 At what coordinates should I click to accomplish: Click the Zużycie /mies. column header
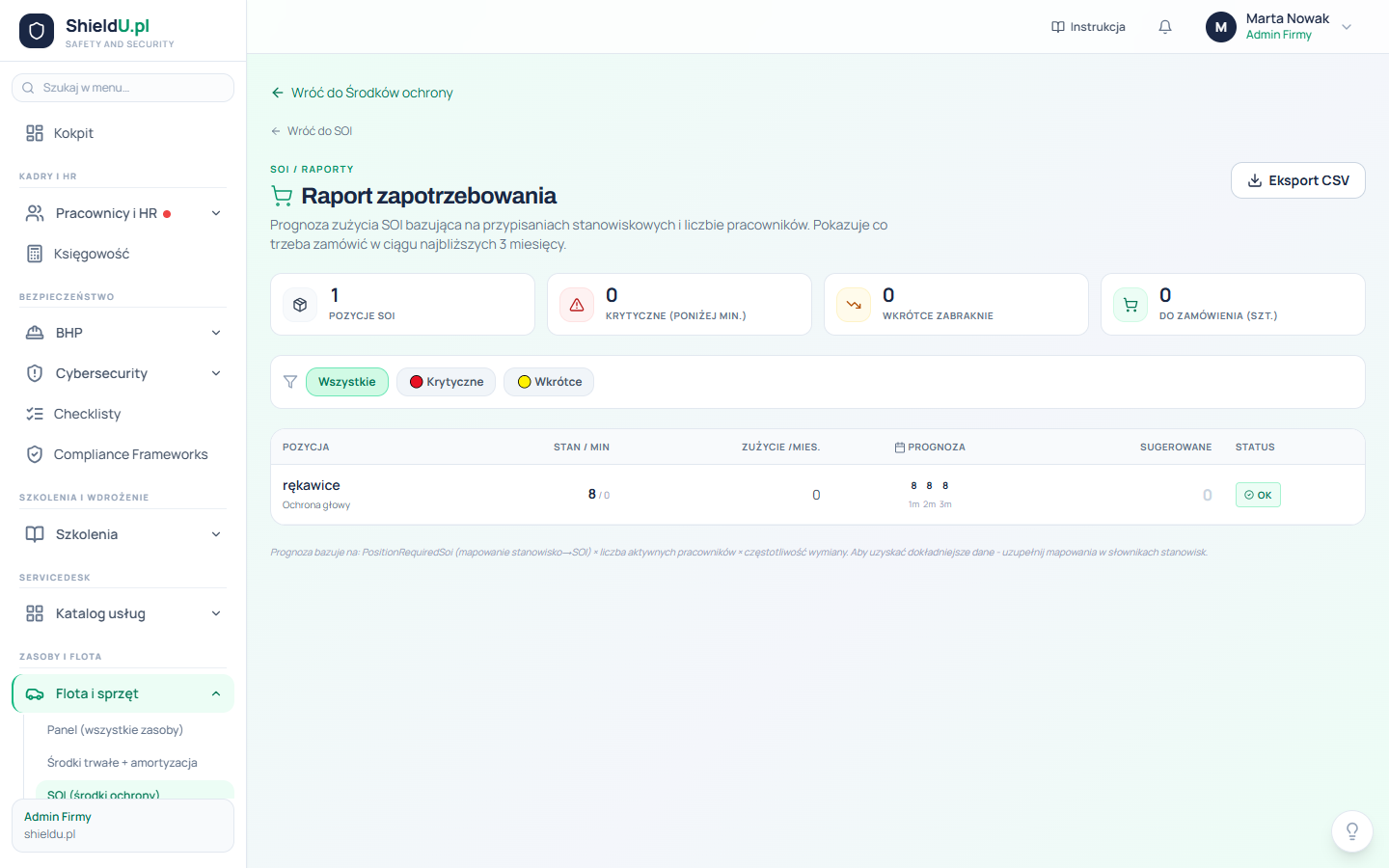point(780,448)
